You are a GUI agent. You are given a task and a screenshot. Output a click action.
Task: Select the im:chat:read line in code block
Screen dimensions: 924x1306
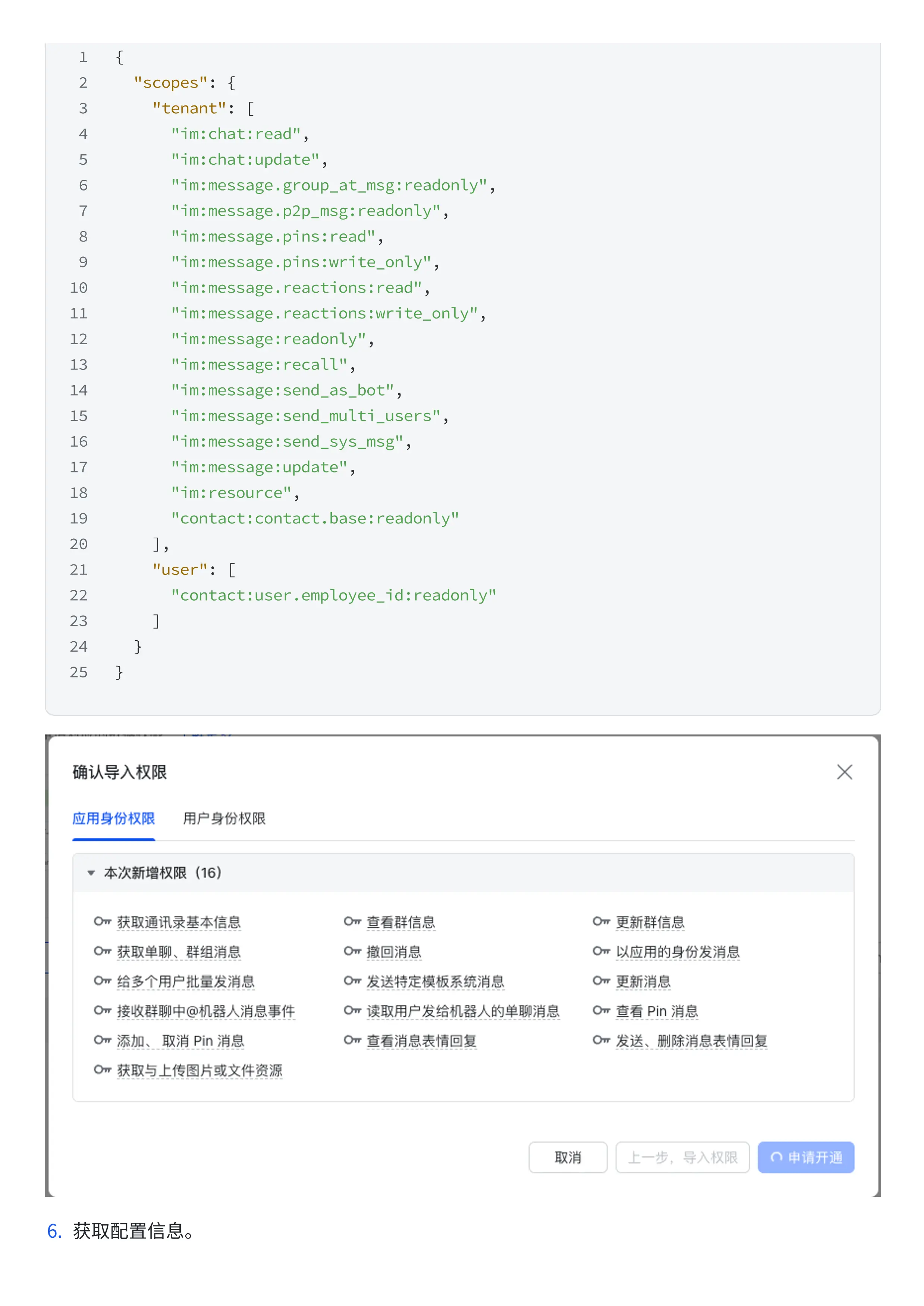(x=239, y=134)
